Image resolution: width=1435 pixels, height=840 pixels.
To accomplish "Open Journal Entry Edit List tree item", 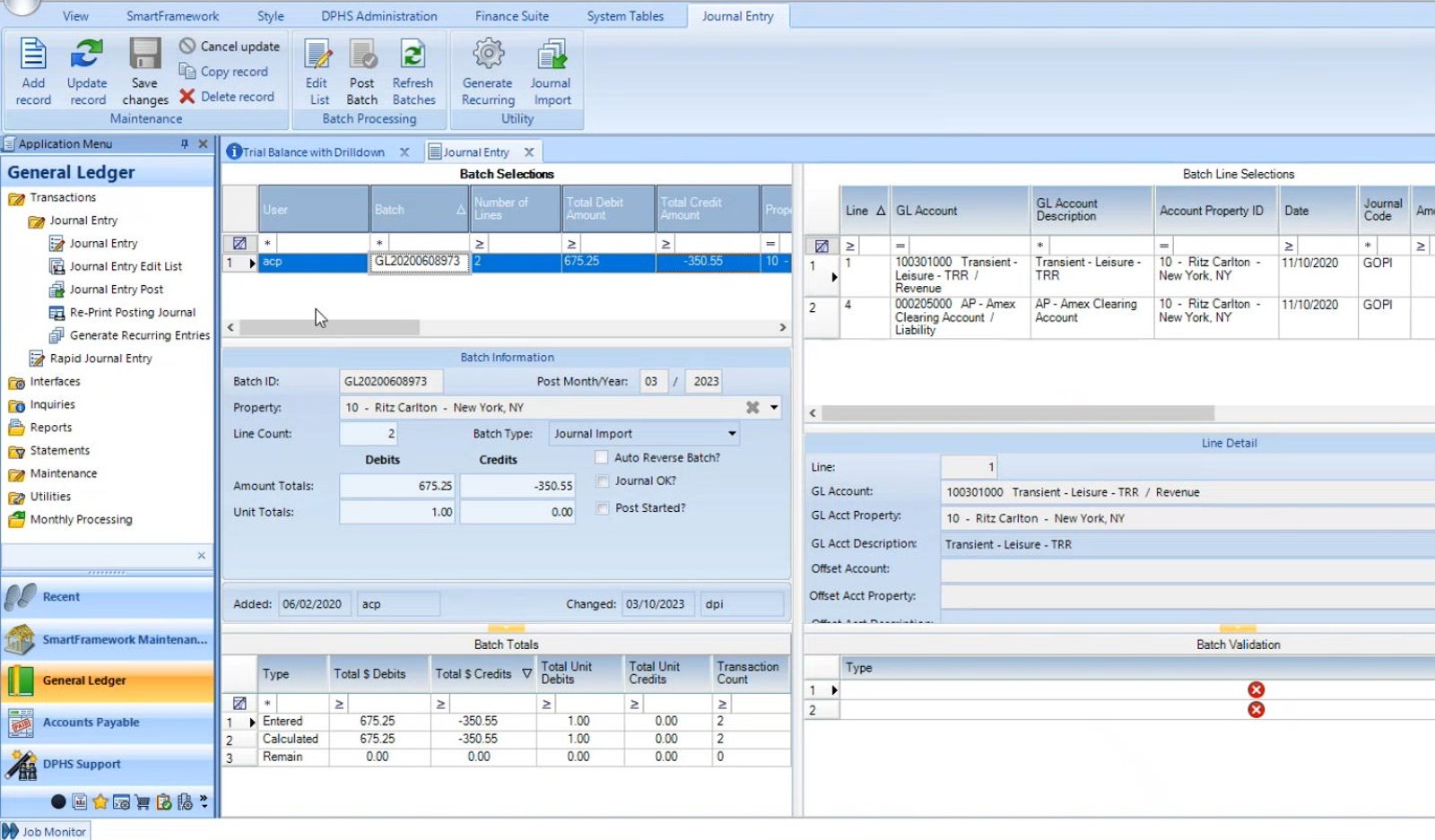I will [x=126, y=266].
